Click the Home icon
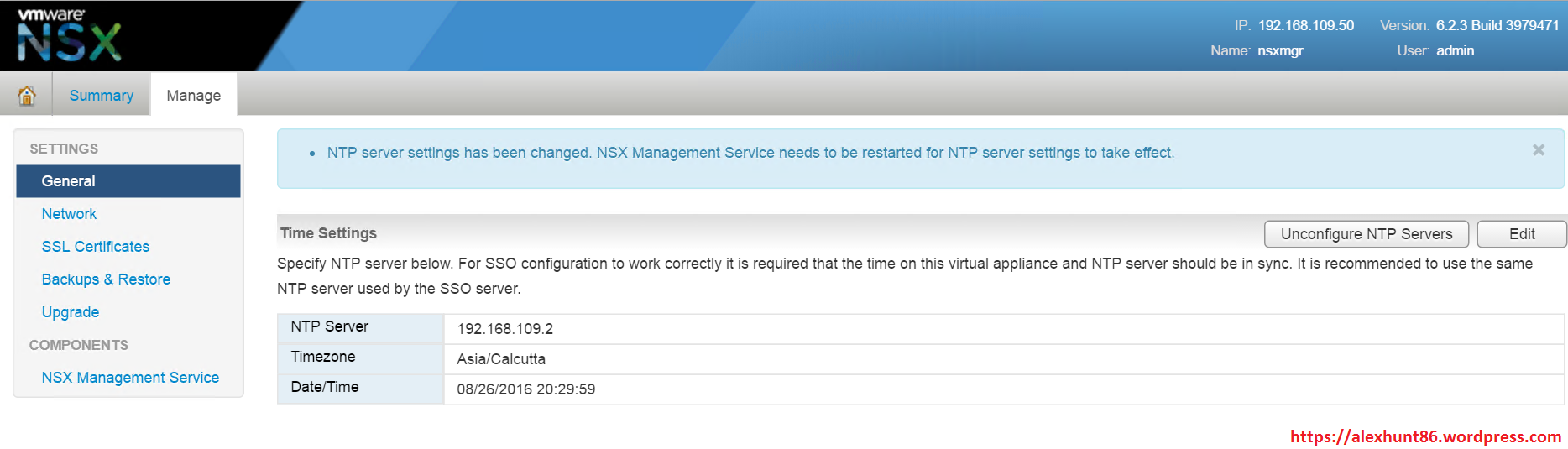Image resolution: width=1568 pixels, height=449 pixels. point(27,96)
